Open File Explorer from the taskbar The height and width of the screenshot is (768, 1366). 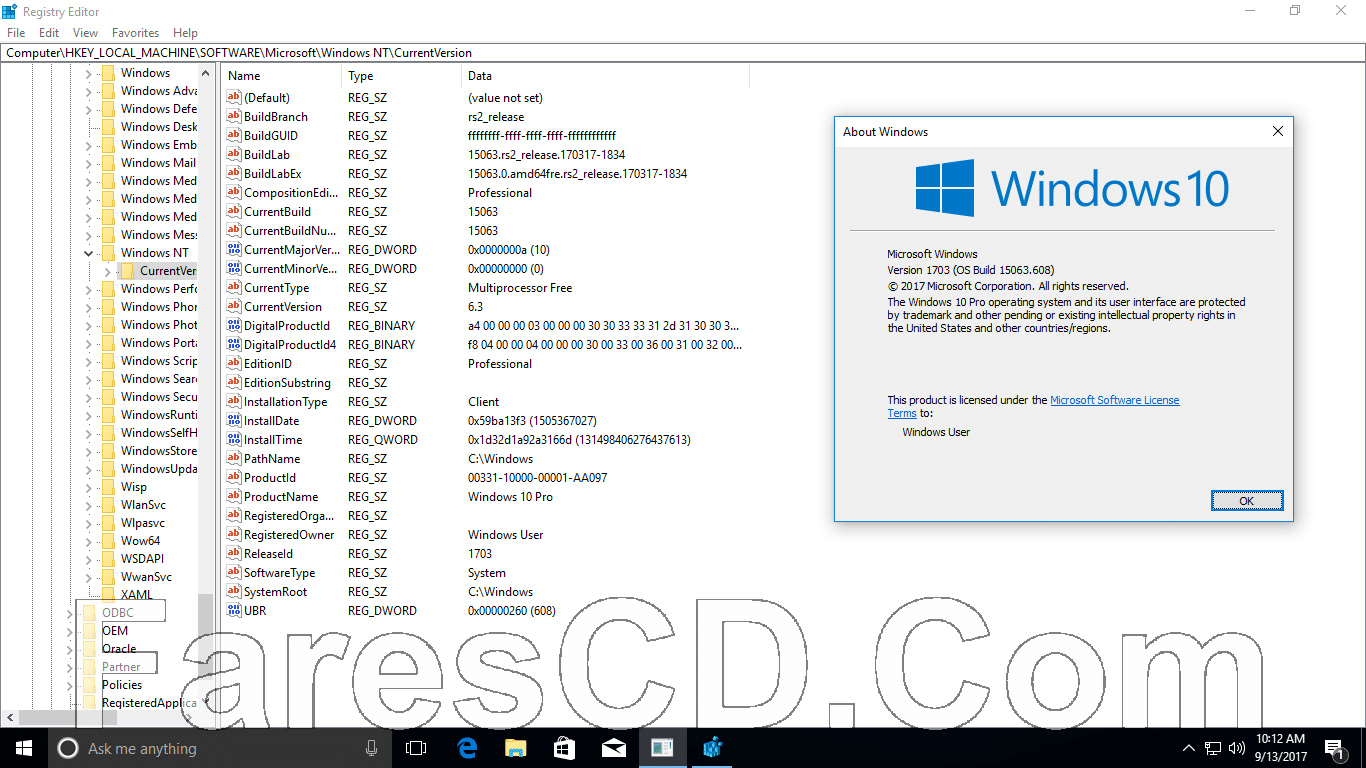pos(515,748)
